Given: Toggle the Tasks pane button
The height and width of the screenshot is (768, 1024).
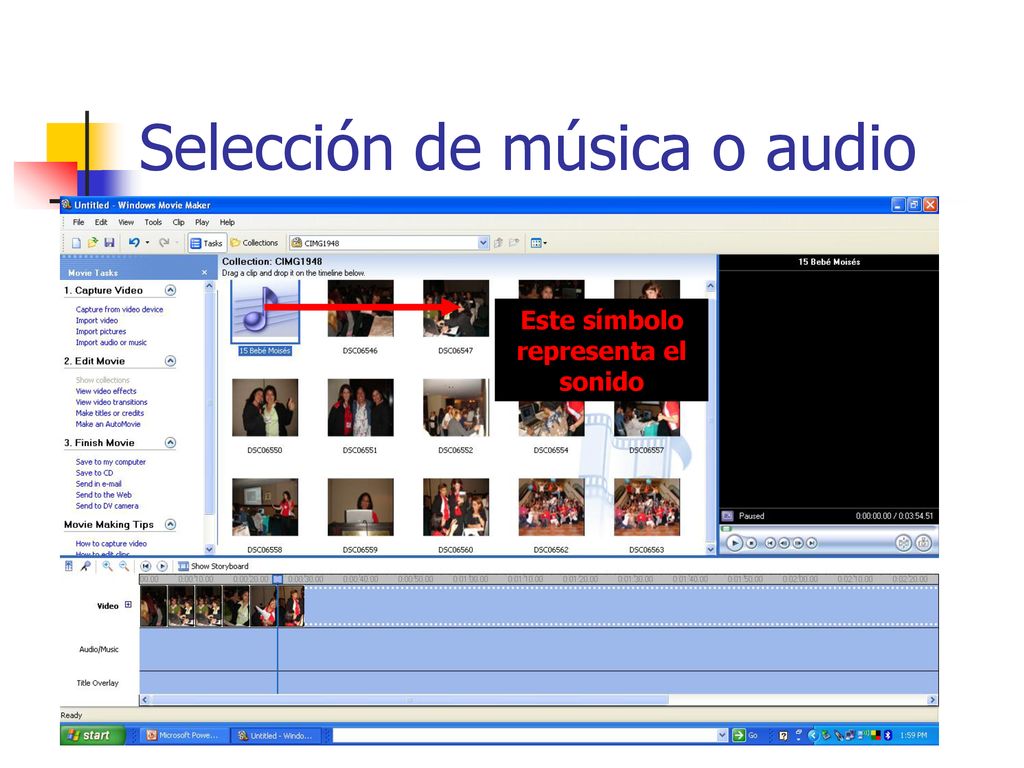Looking at the screenshot, I should click(x=206, y=243).
